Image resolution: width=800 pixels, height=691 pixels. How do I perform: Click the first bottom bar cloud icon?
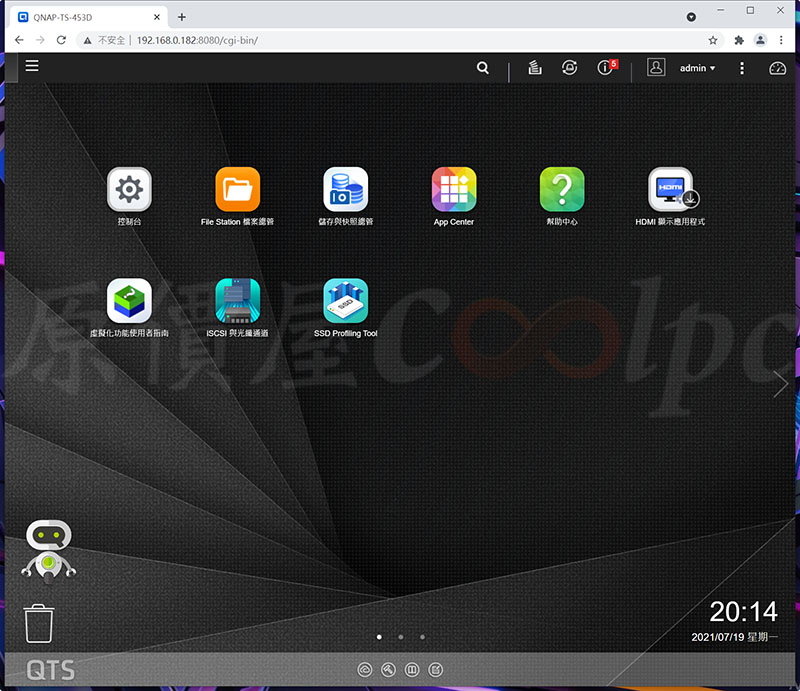(365, 670)
